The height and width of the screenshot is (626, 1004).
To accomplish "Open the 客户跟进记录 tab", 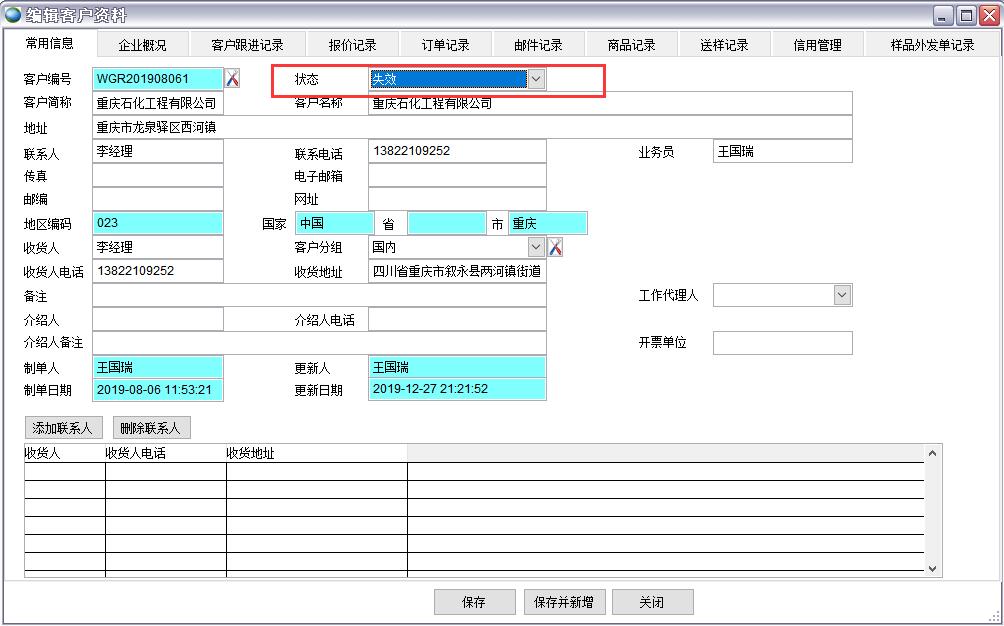I will [247, 45].
